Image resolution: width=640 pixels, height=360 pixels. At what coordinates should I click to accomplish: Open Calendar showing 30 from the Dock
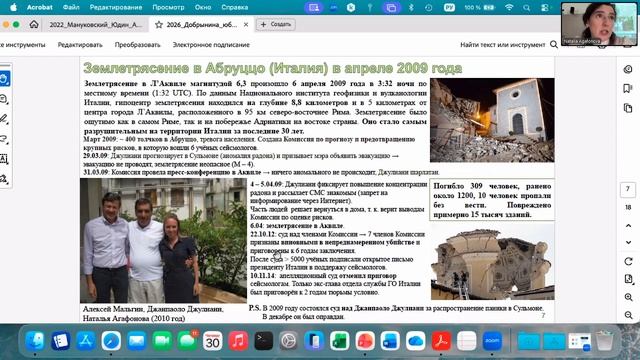point(213,341)
